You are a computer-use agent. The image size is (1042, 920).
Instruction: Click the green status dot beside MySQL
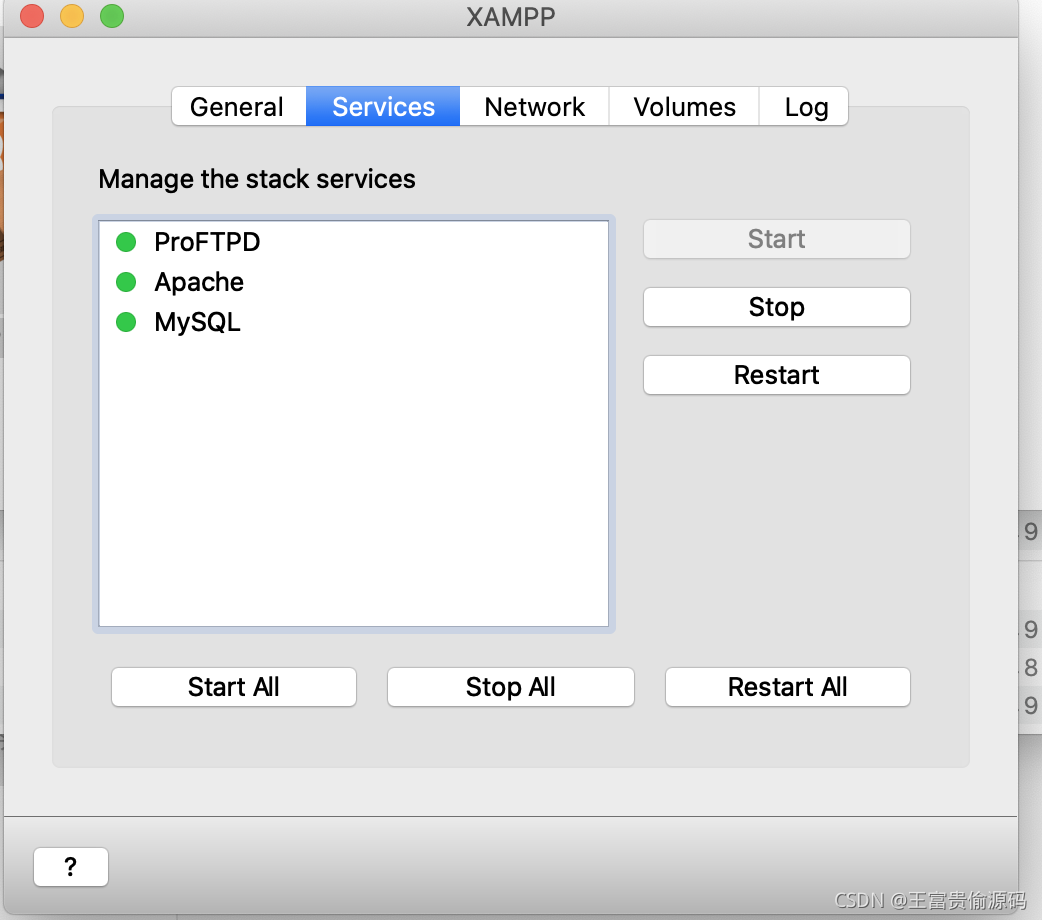pos(126,322)
